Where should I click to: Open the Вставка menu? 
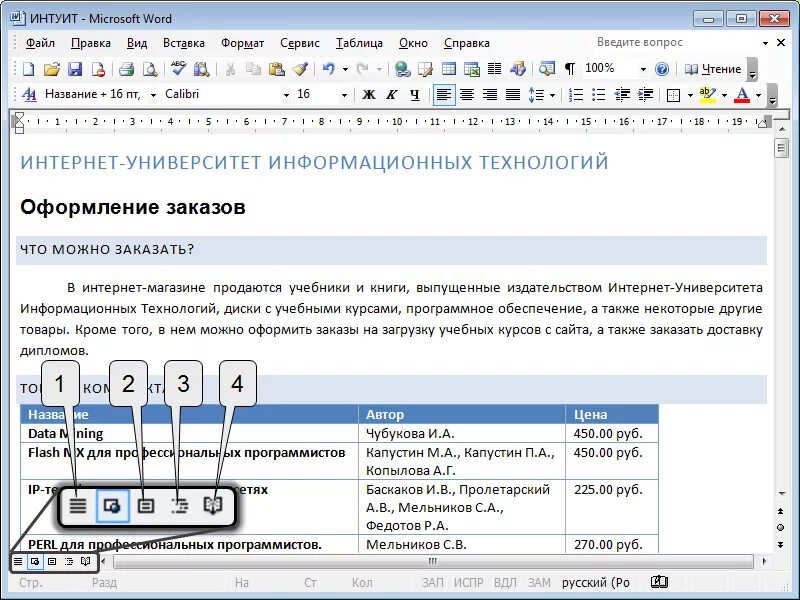(184, 43)
